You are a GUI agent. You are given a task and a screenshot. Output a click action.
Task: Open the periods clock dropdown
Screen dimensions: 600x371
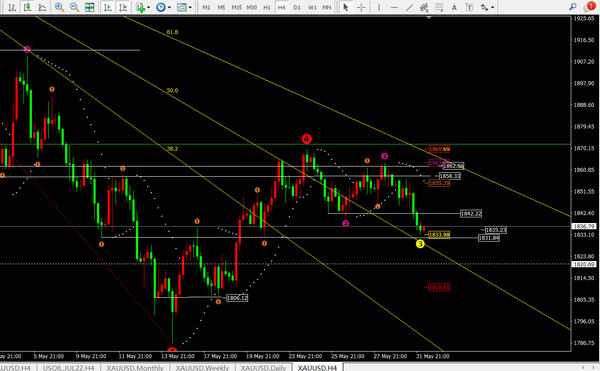click(x=163, y=7)
